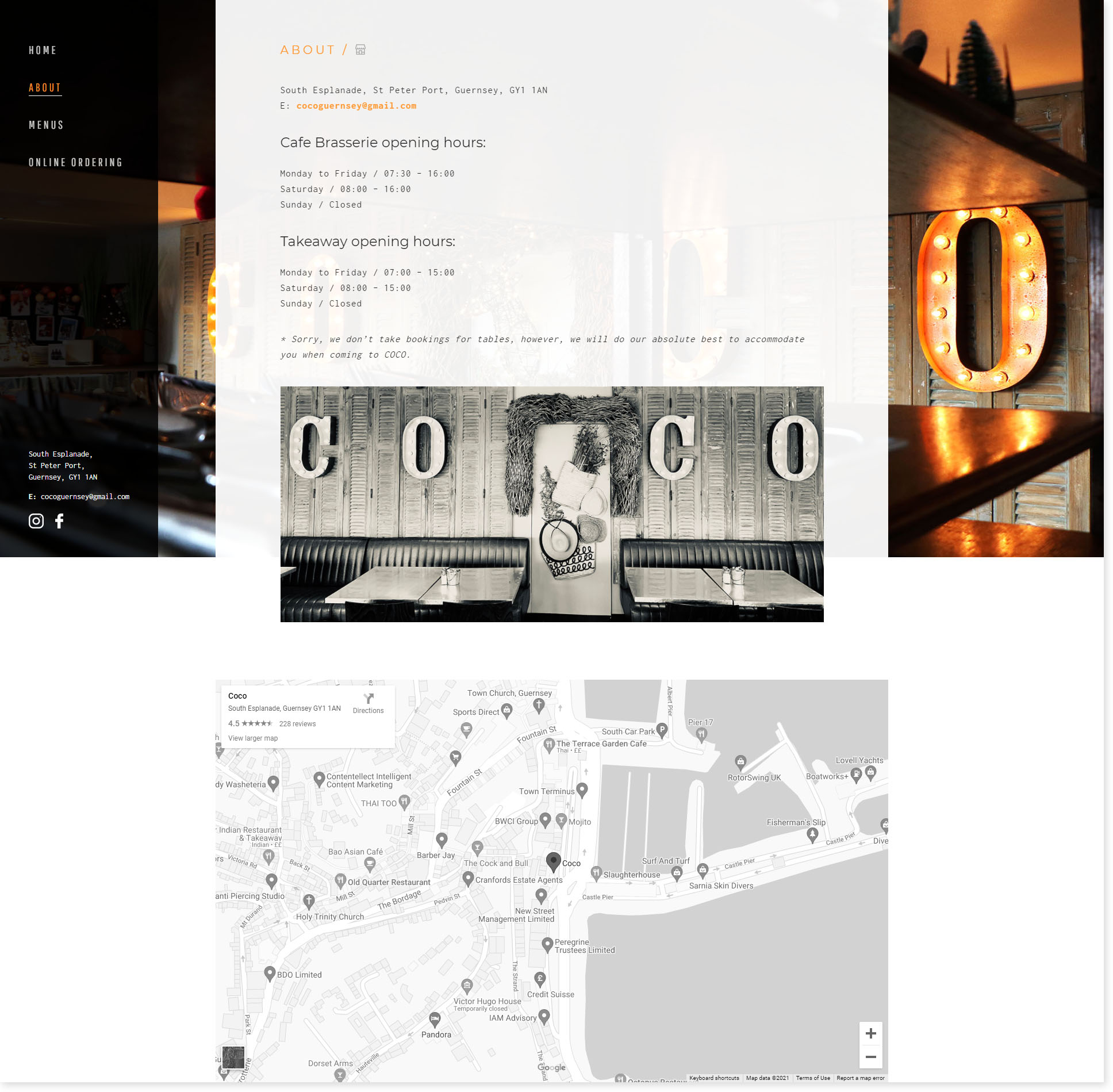1113x1092 pixels.
Task: Open the Facebook icon in the sidebar
Action: 59,521
